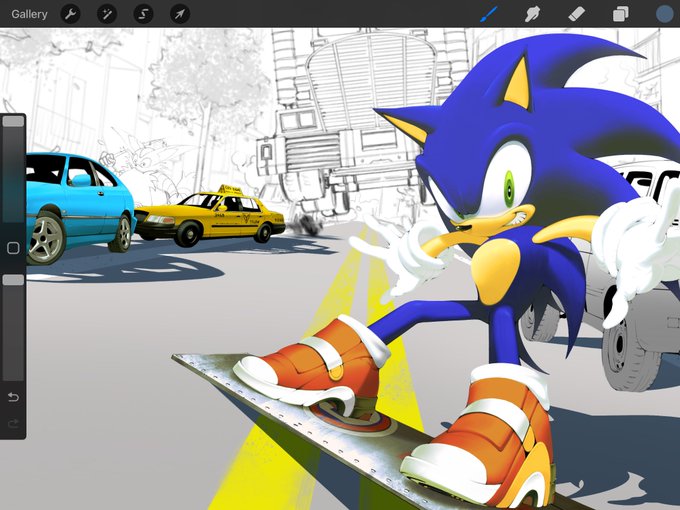The height and width of the screenshot is (510, 680).
Task: Open the active color picker
Action: (x=664, y=14)
